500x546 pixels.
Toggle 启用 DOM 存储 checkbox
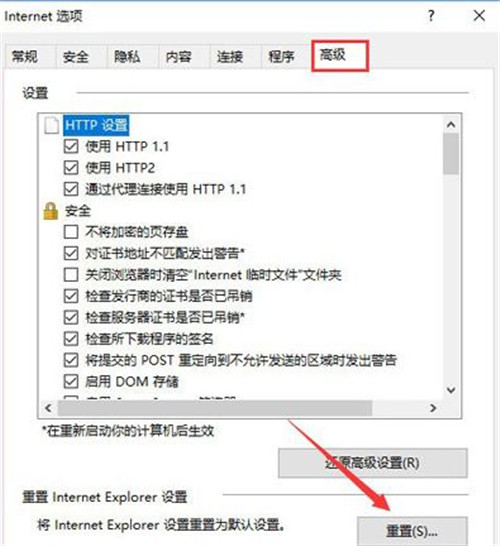[x=71, y=382]
